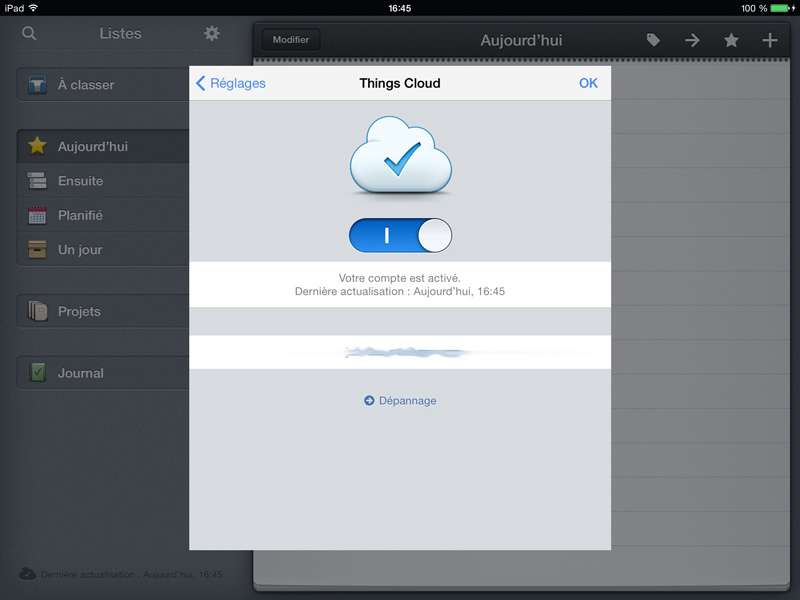
Task: Tap the Journal logbook checkmark icon
Action: pos(37,373)
